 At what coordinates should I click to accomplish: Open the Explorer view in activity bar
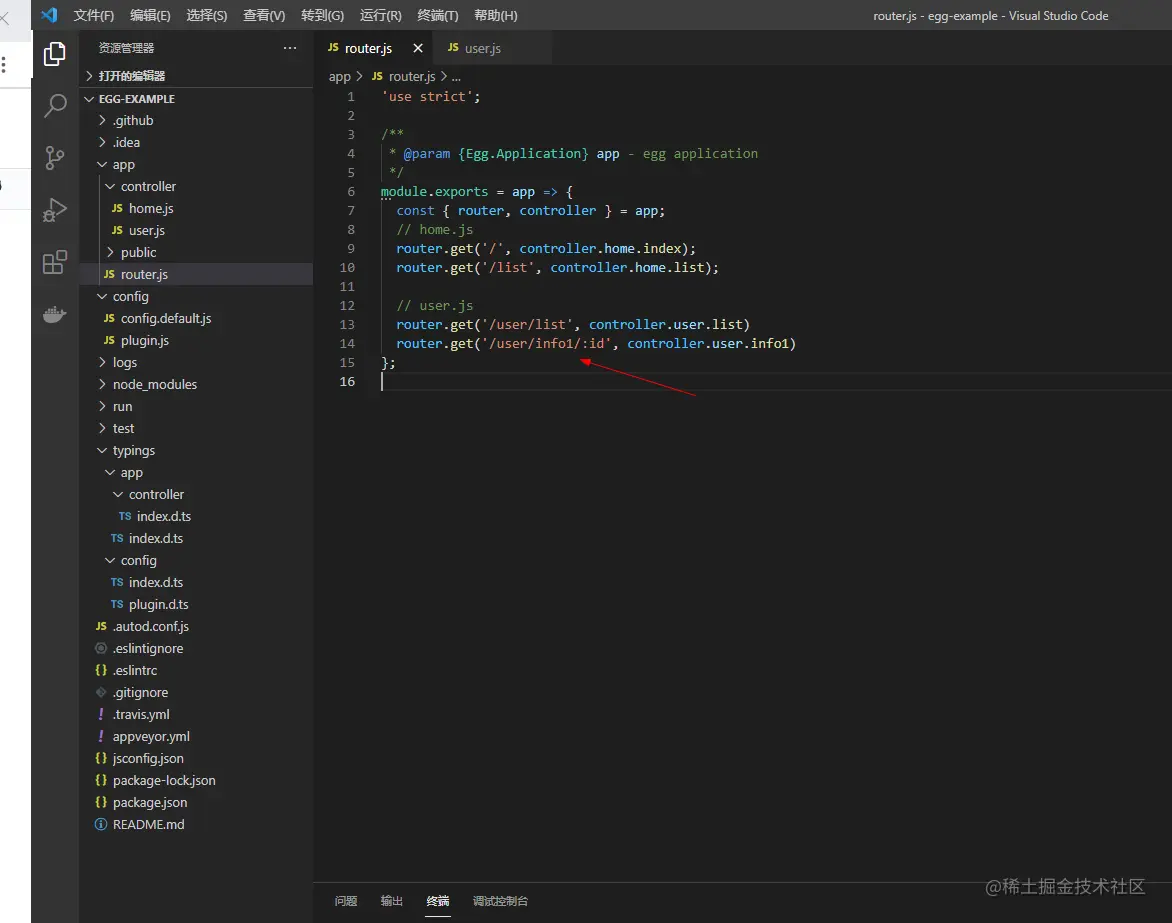(55, 54)
